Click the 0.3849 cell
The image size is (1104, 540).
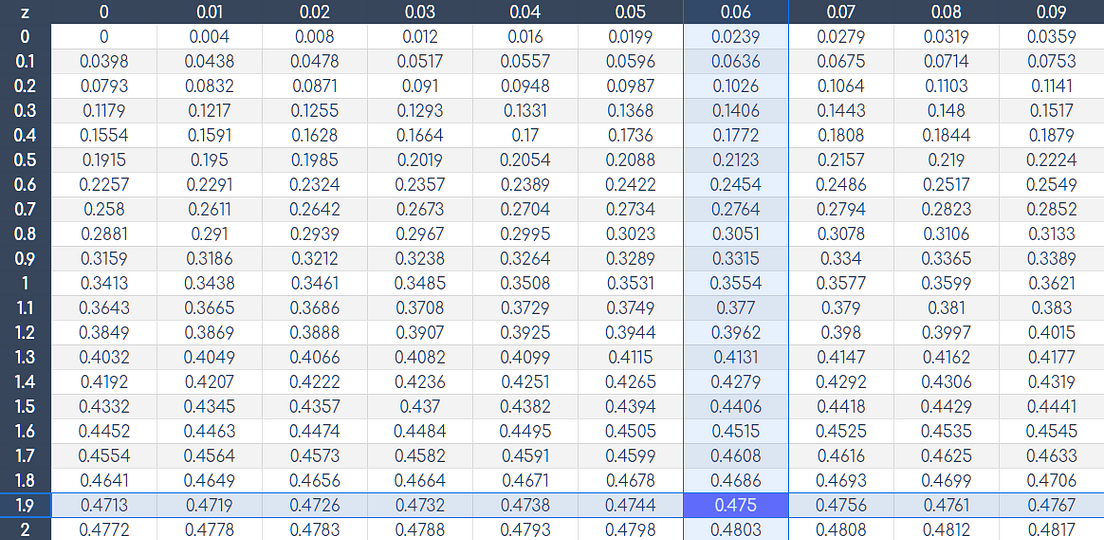[104, 332]
